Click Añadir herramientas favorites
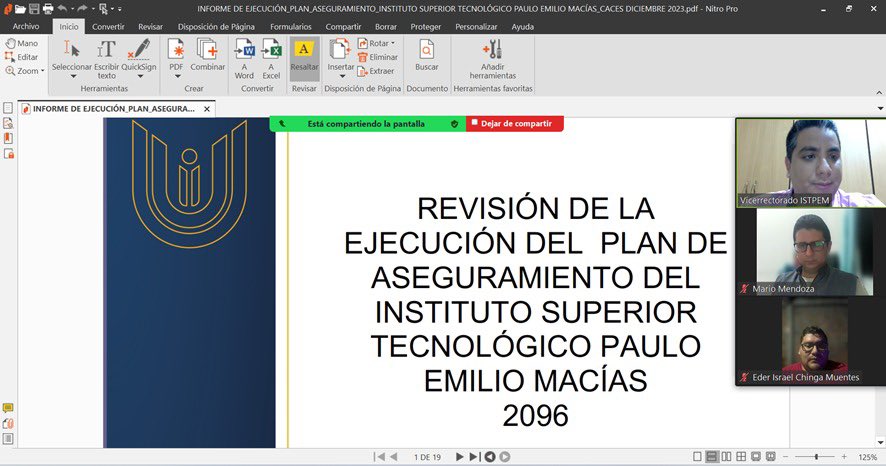 [x=493, y=59]
